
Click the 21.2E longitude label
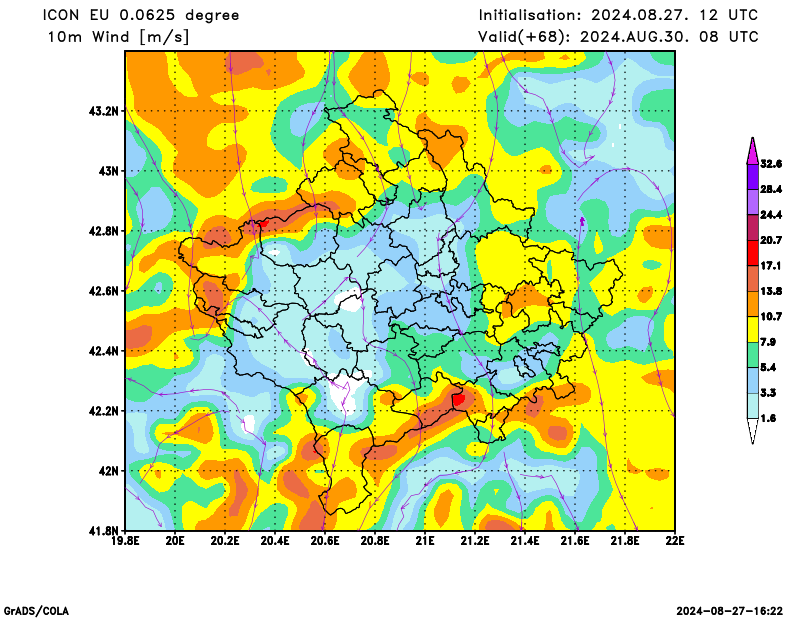475,540
